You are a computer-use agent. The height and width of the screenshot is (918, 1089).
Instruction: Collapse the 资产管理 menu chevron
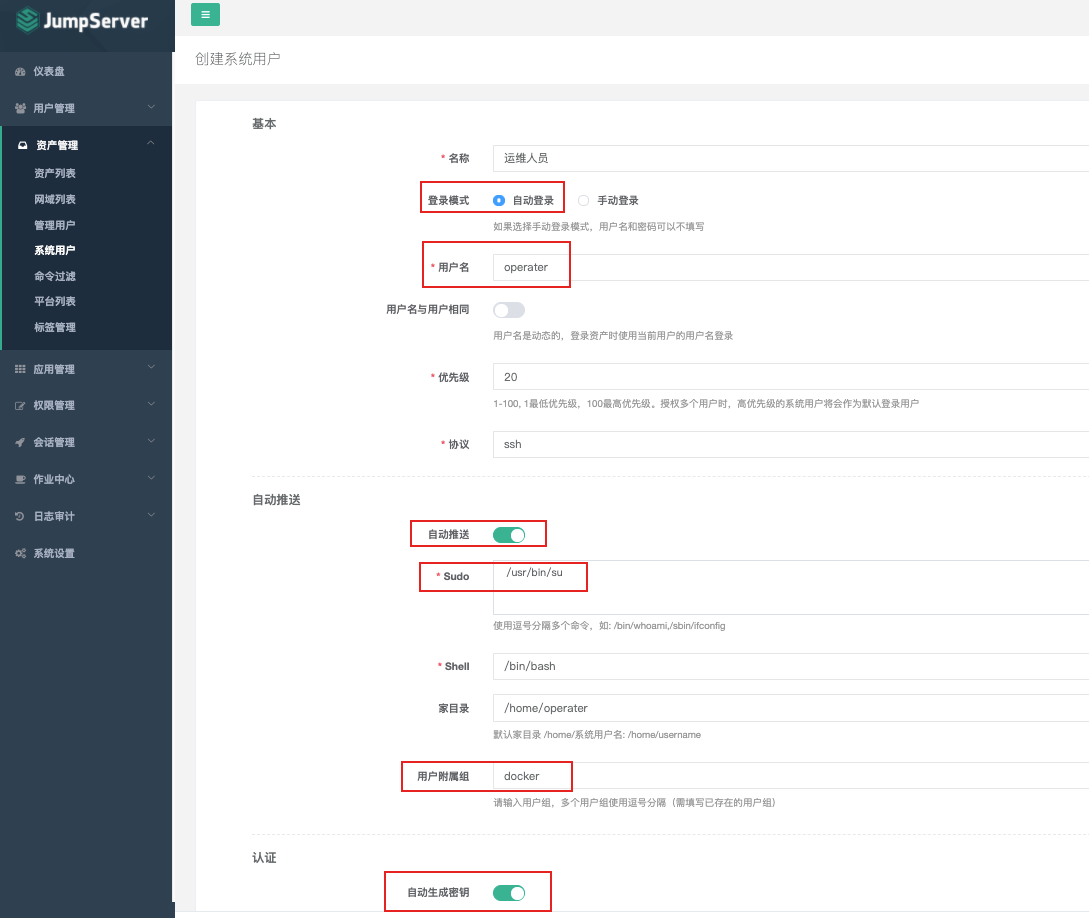pyautogui.click(x=151, y=143)
